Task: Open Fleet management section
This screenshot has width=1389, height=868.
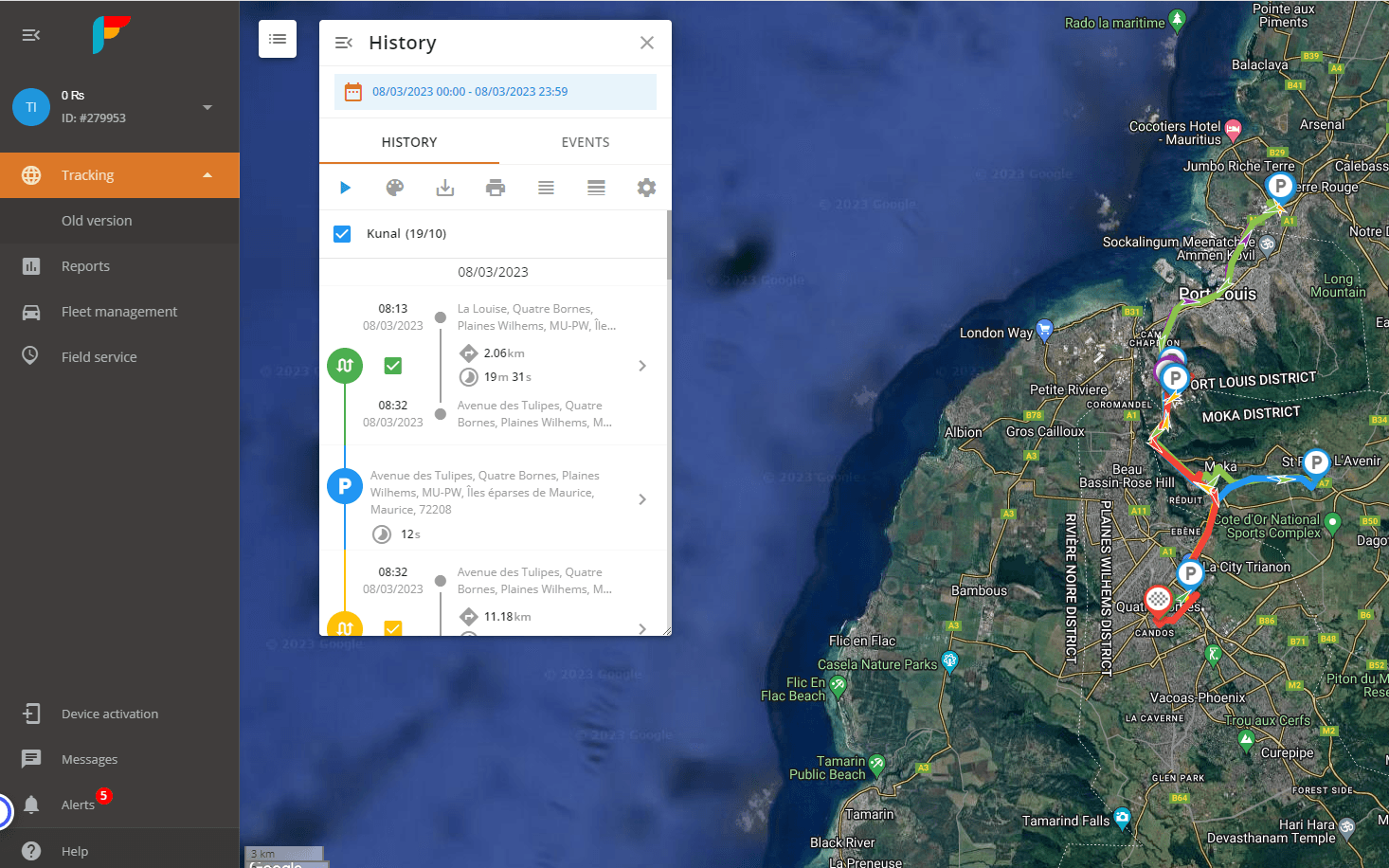Action: pyautogui.click(x=119, y=312)
